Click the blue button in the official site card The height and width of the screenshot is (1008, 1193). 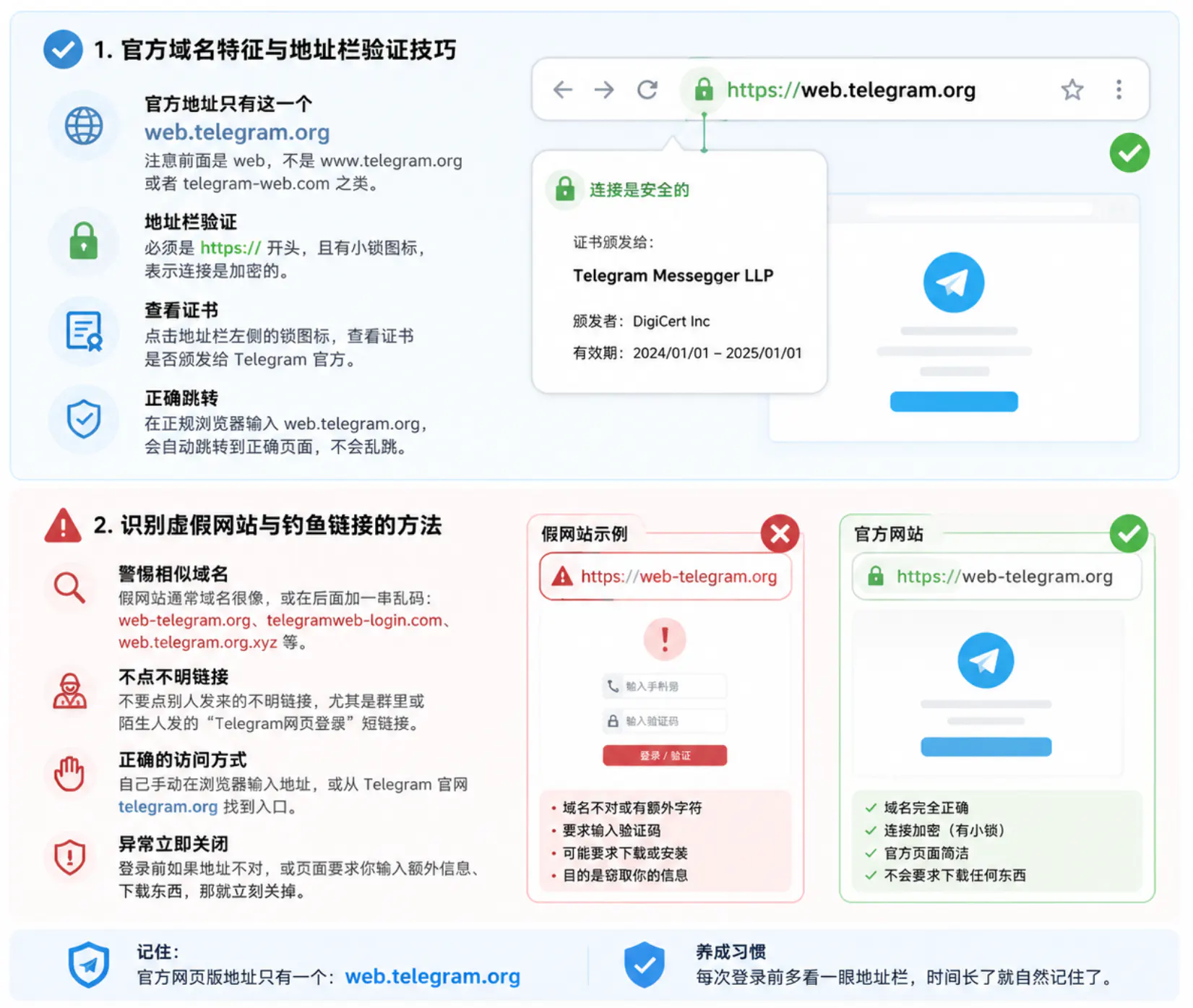click(x=986, y=746)
